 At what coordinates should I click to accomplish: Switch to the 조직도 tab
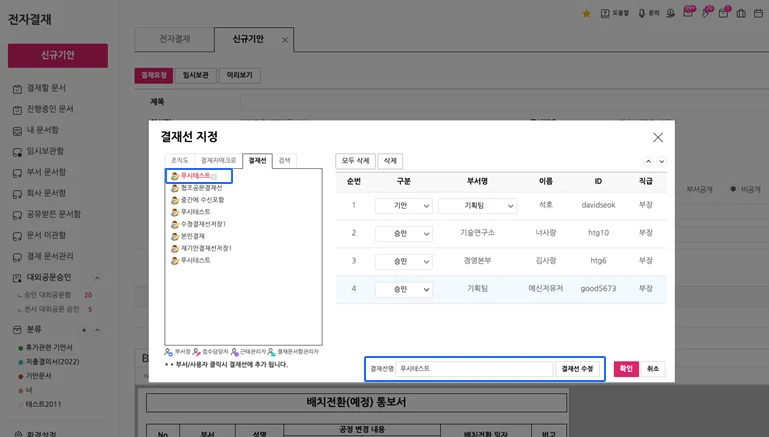[x=179, y=160]
